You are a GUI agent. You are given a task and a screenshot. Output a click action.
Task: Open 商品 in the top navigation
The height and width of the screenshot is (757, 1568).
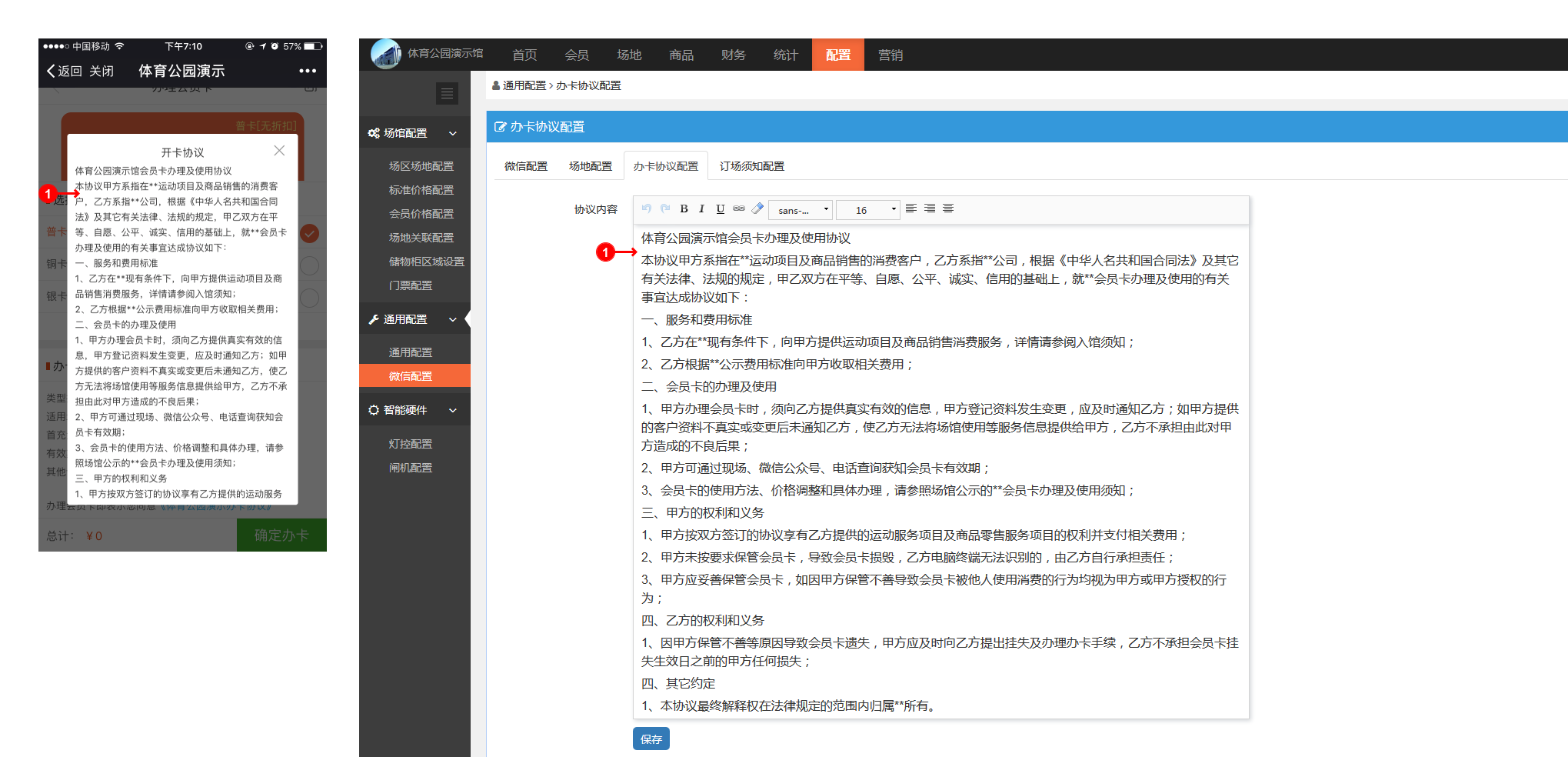pos(681,55)
